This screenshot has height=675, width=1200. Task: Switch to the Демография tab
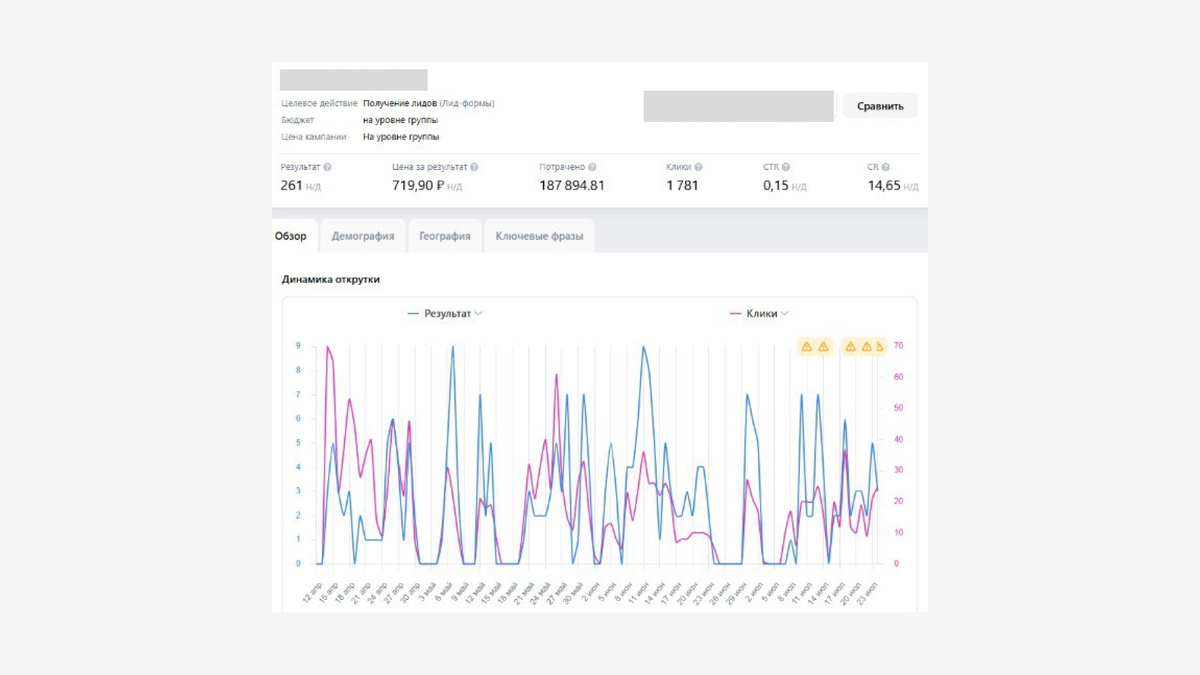click(363, 237)
